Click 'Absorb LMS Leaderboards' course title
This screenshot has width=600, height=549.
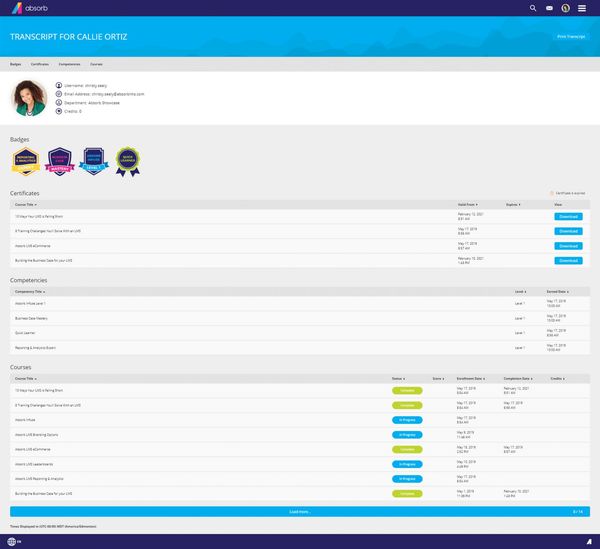pos(34,464)
